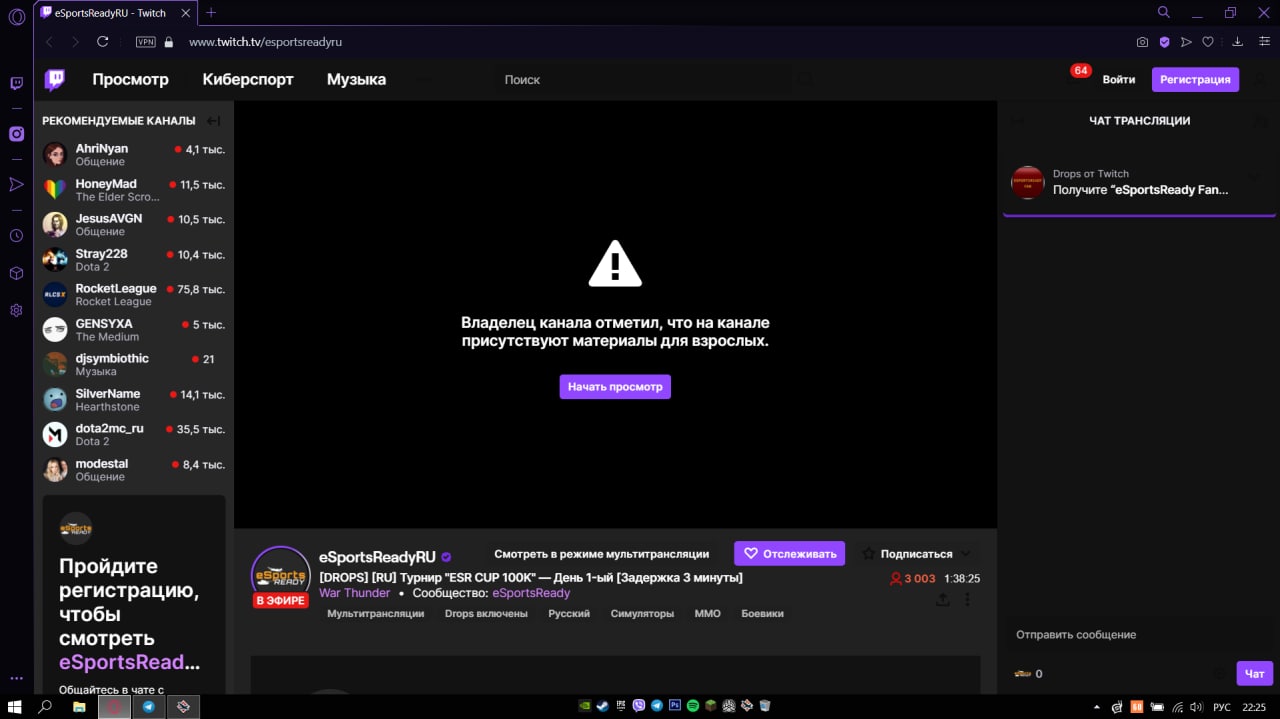The width and height of the screenshot is (1280, 719).
Task: Open Instagram in Opera sidebar
Action: tap(16, 134)
